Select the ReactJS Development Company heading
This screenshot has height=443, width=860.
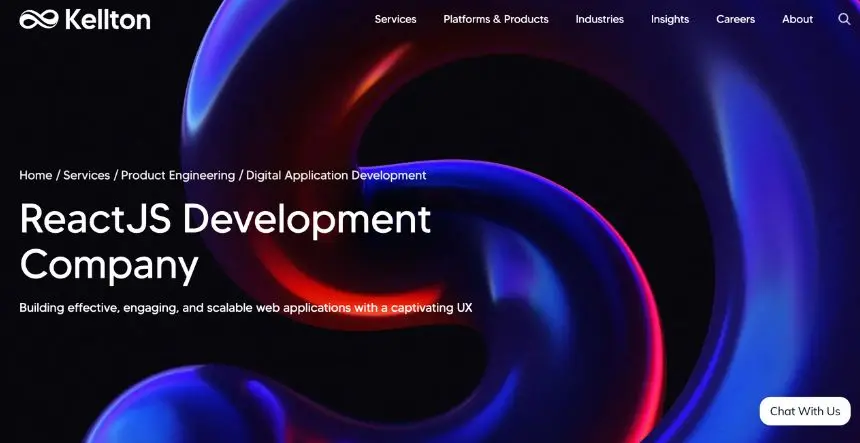pyautogui.click(x=225, y=242)
